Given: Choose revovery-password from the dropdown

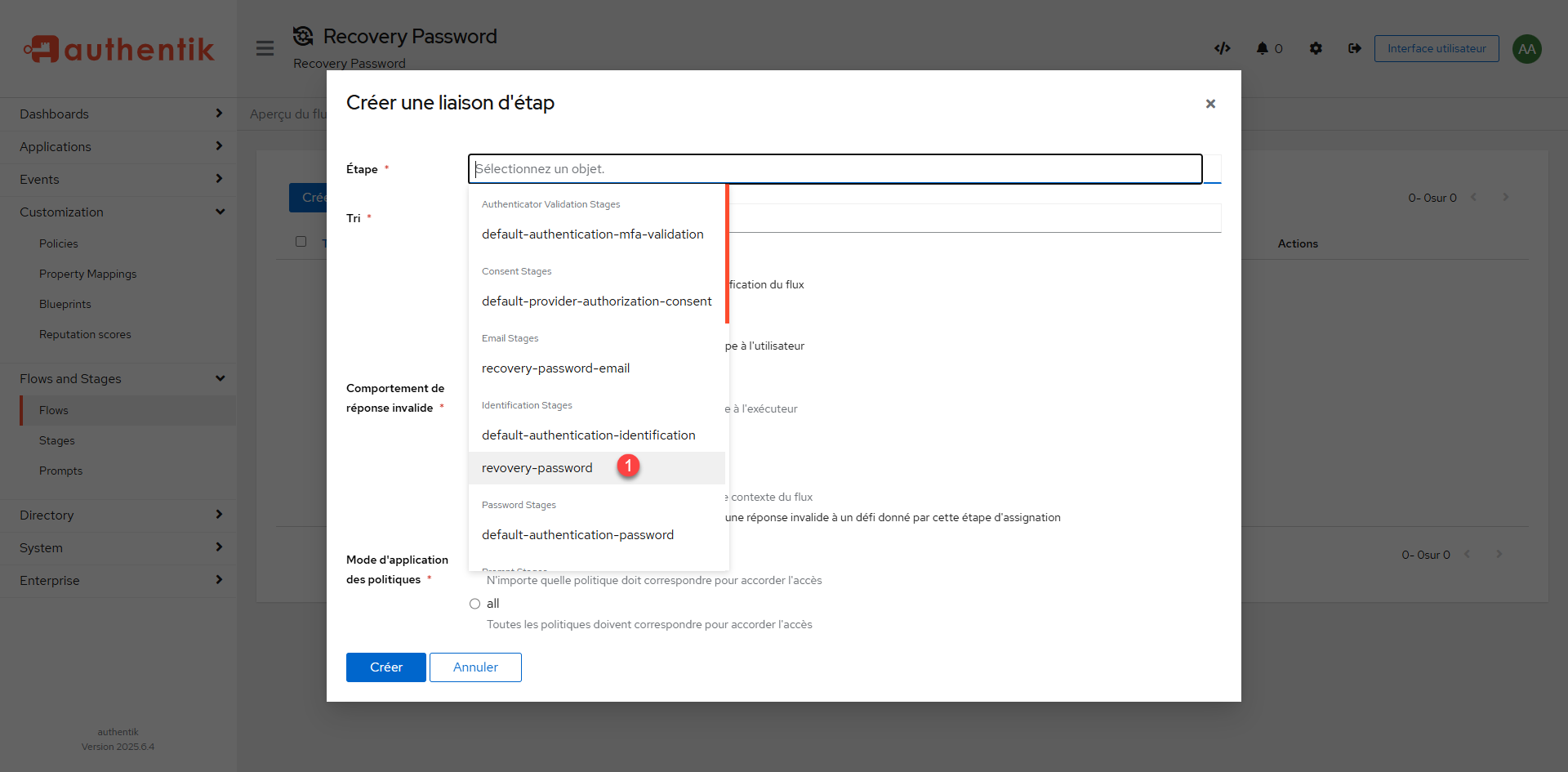Looking at the screenshot, I should point(537,468).
